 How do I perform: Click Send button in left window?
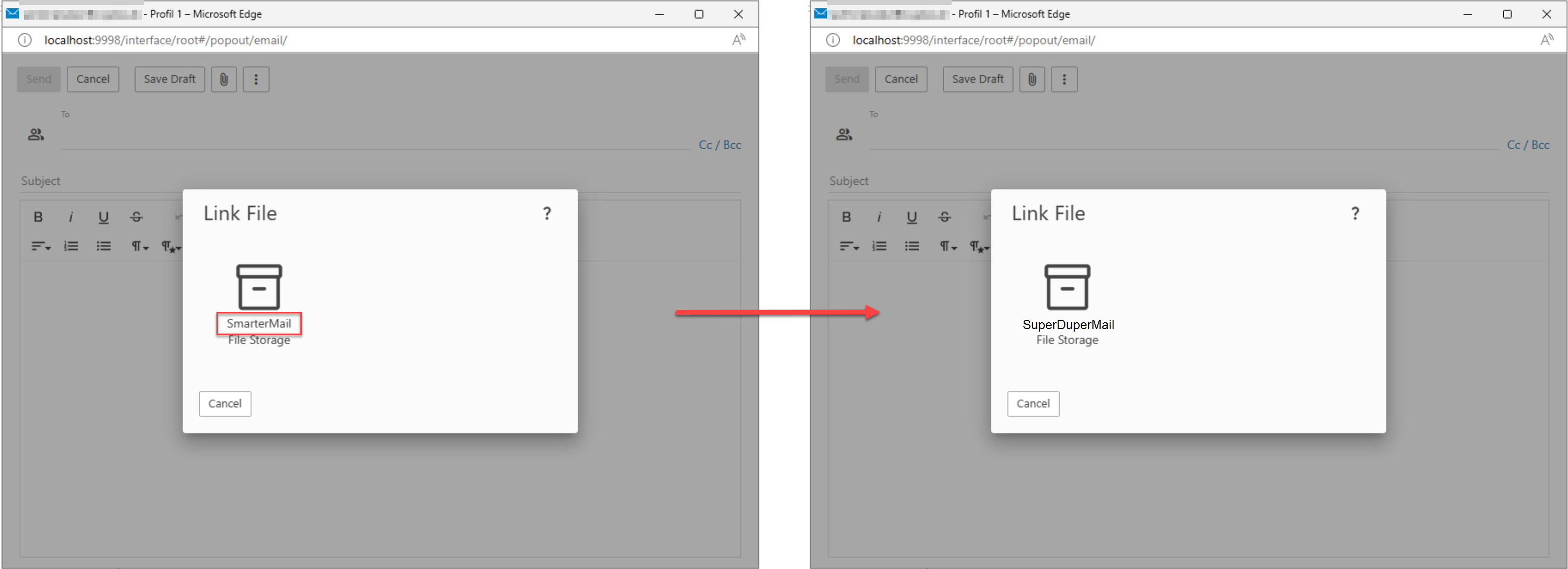point(39,79)
